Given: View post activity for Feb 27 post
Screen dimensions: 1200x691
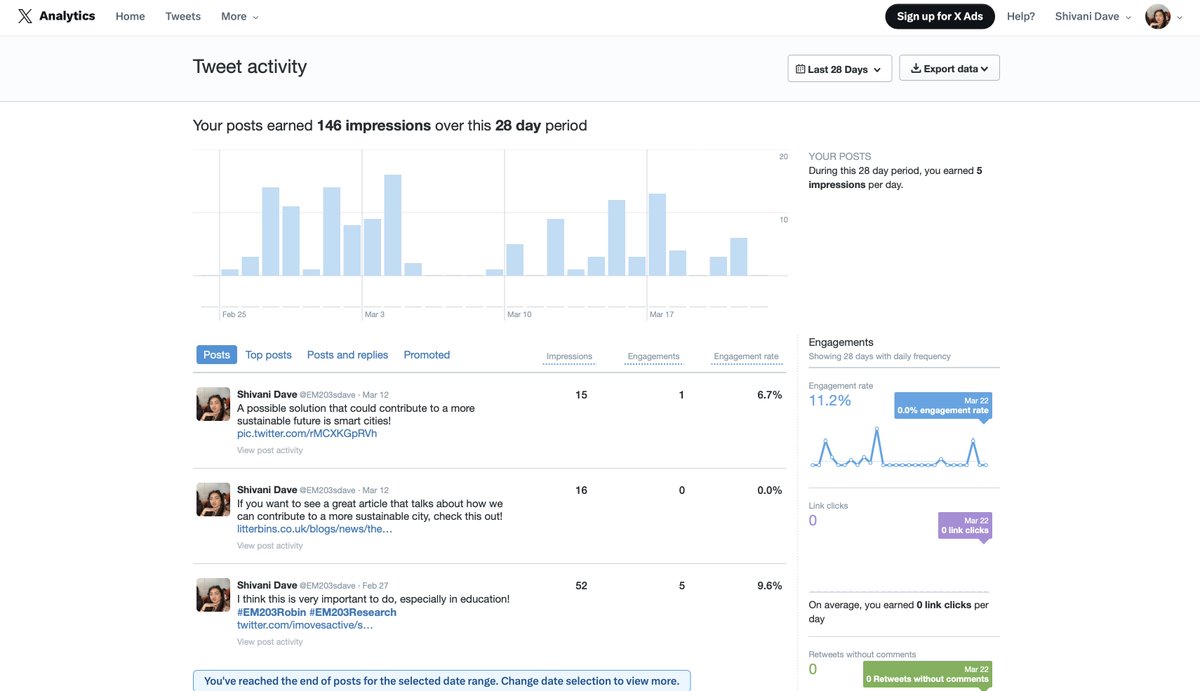Looking at the screenshot, I should tap(270, 642).
